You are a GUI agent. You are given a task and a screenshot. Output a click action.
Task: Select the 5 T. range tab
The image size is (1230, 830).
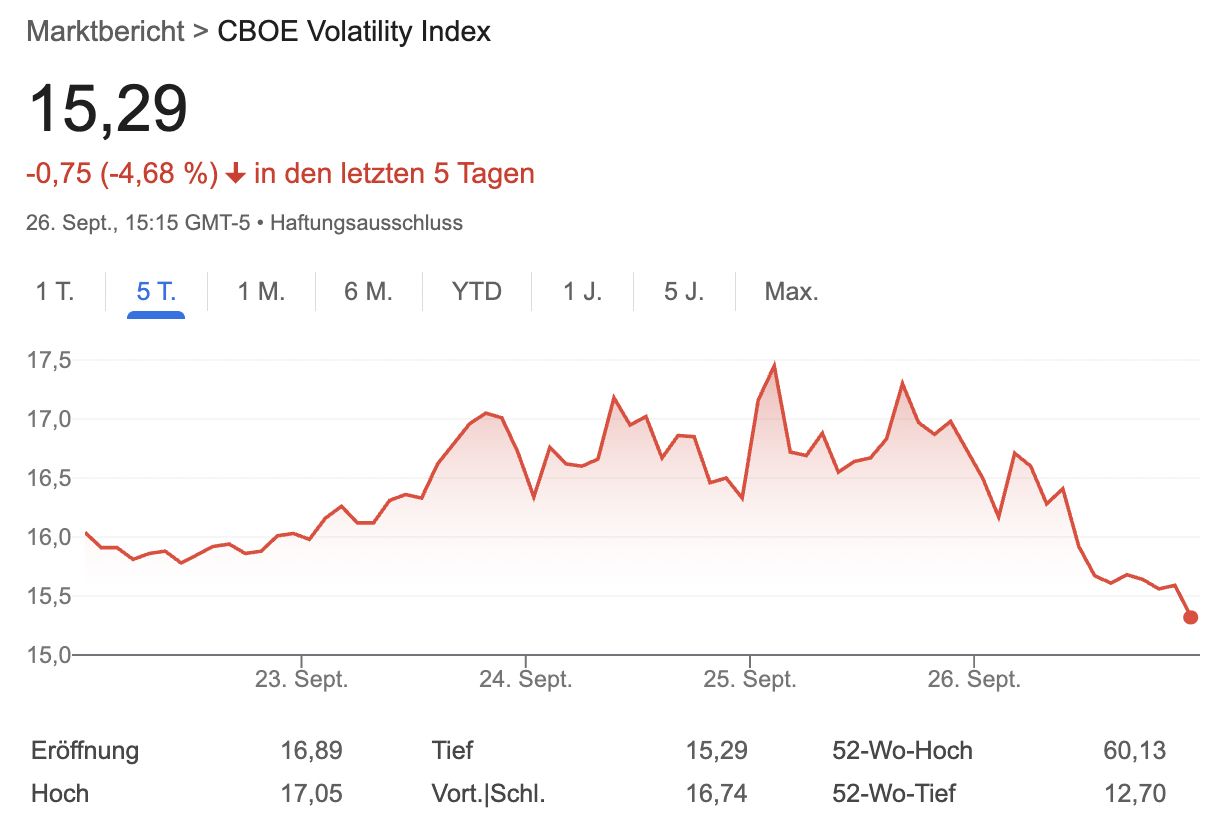tap(156, 292)
